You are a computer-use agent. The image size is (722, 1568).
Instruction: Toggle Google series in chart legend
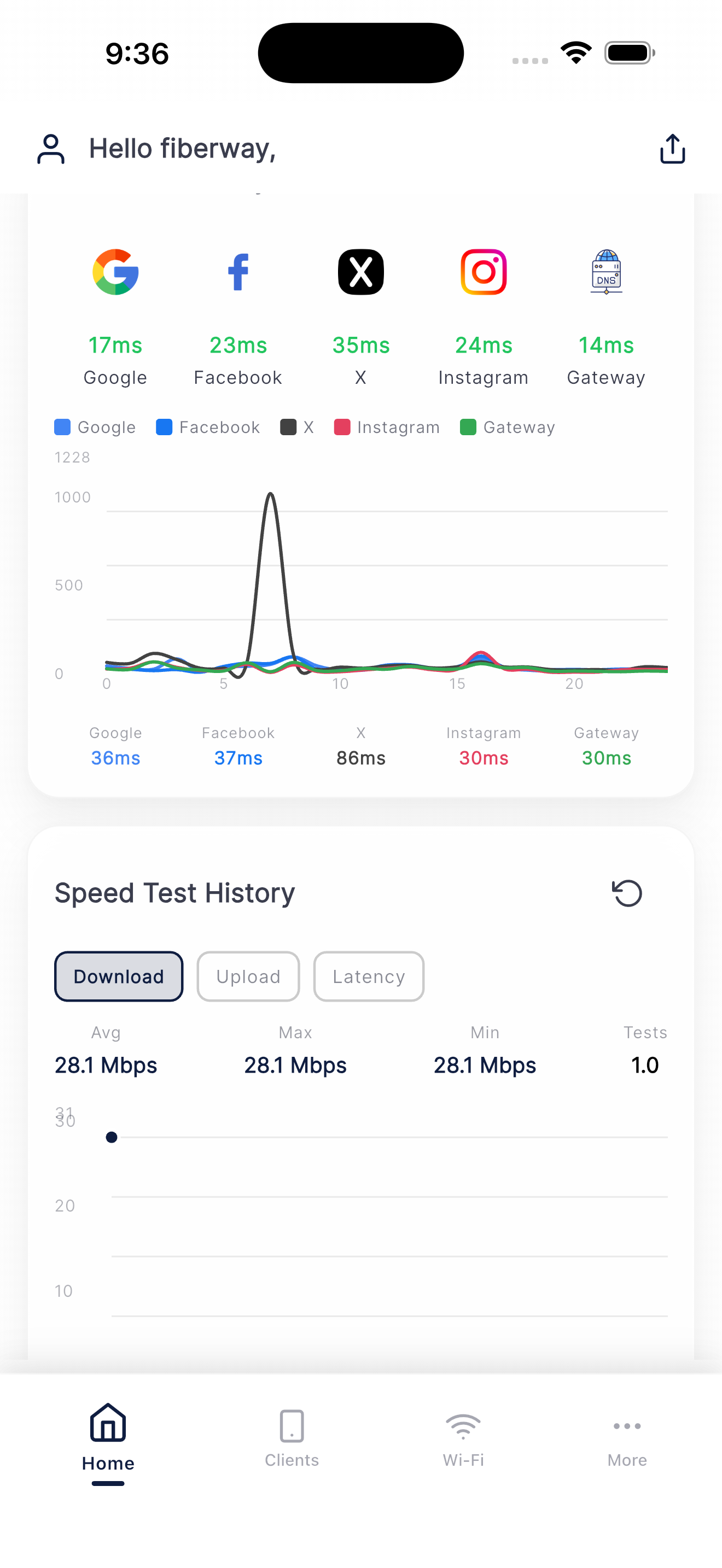pyautogui.click(x=95, y=428)
